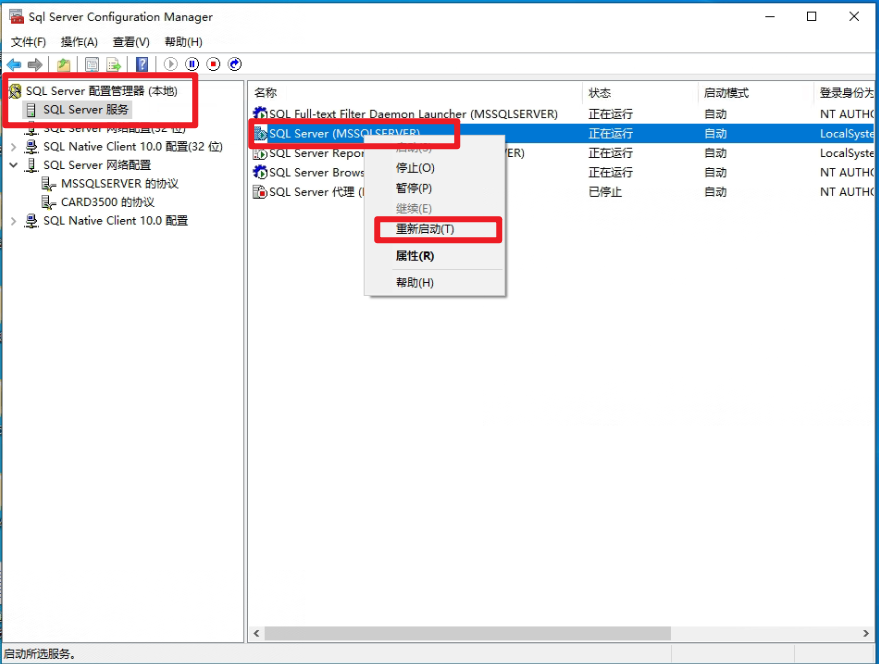Screen dimensions: 879x664
Task: Click the horizontal scrollbar thumb in services list
Action: [468, 633]
